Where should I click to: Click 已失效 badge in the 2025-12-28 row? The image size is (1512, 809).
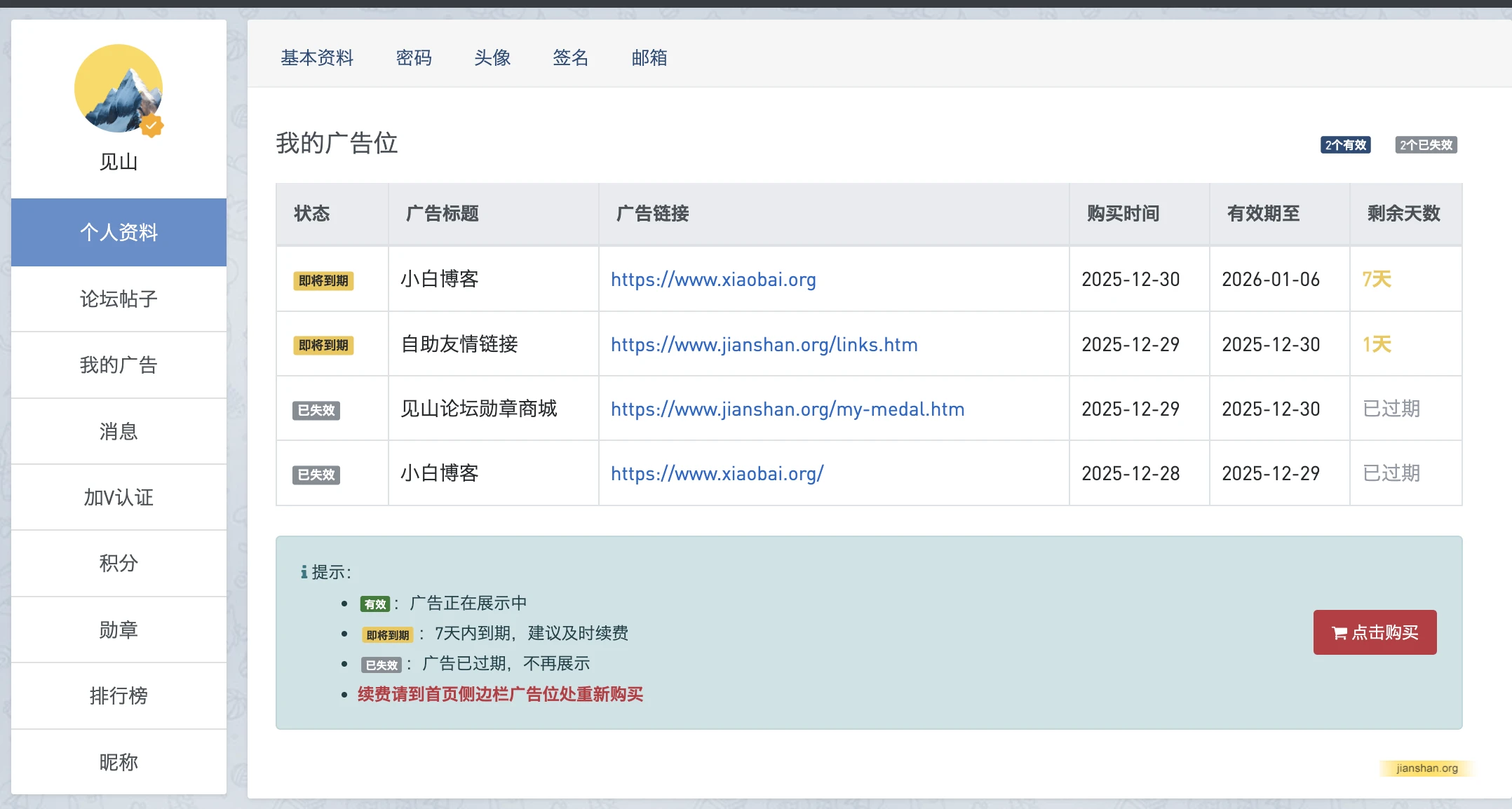pyautogui.click(x=316, y=475)
